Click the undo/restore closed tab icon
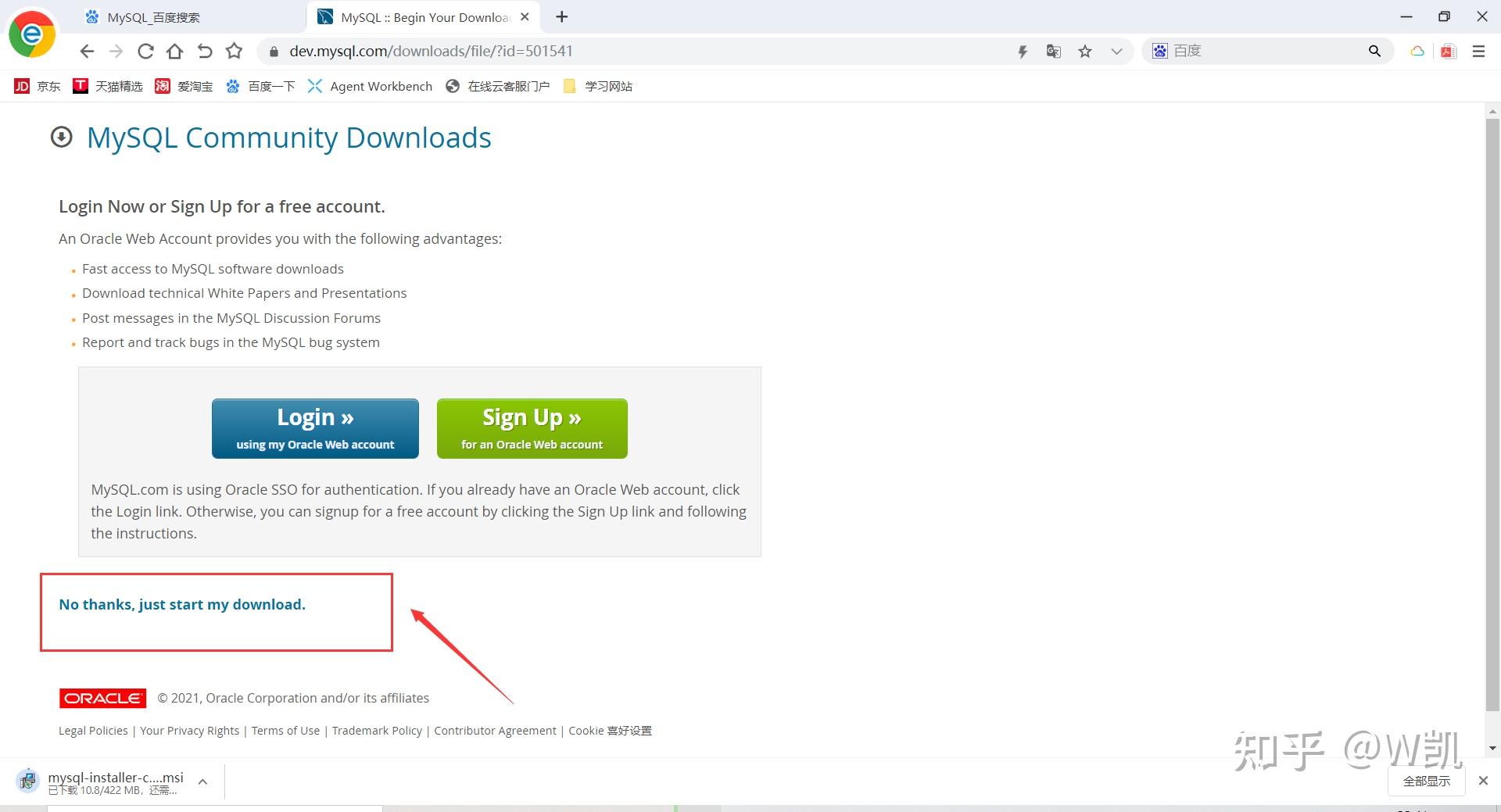 [x=205, y=52]
